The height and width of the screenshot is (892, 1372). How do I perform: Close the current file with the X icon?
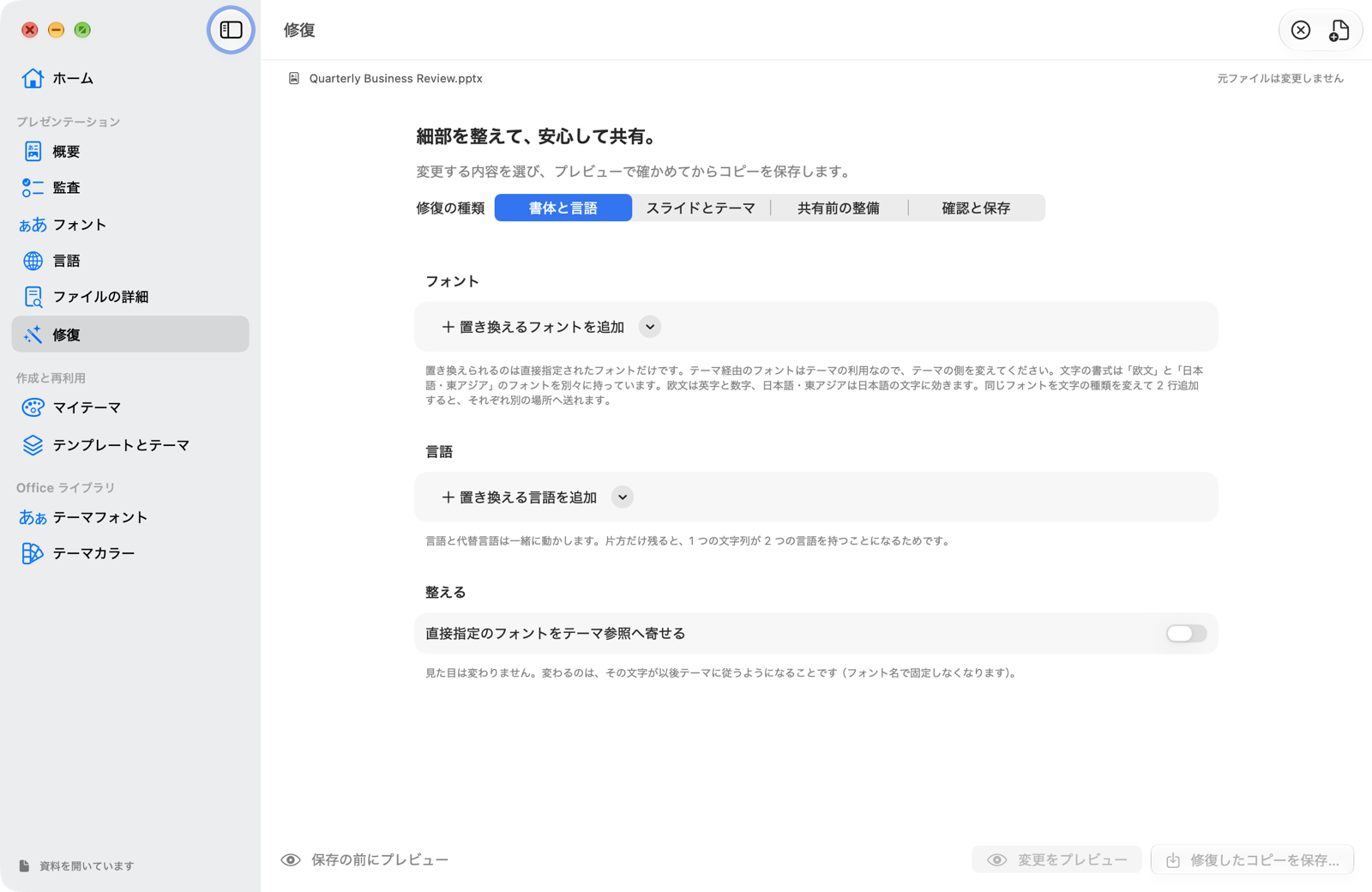click(x=1301, y=30)
